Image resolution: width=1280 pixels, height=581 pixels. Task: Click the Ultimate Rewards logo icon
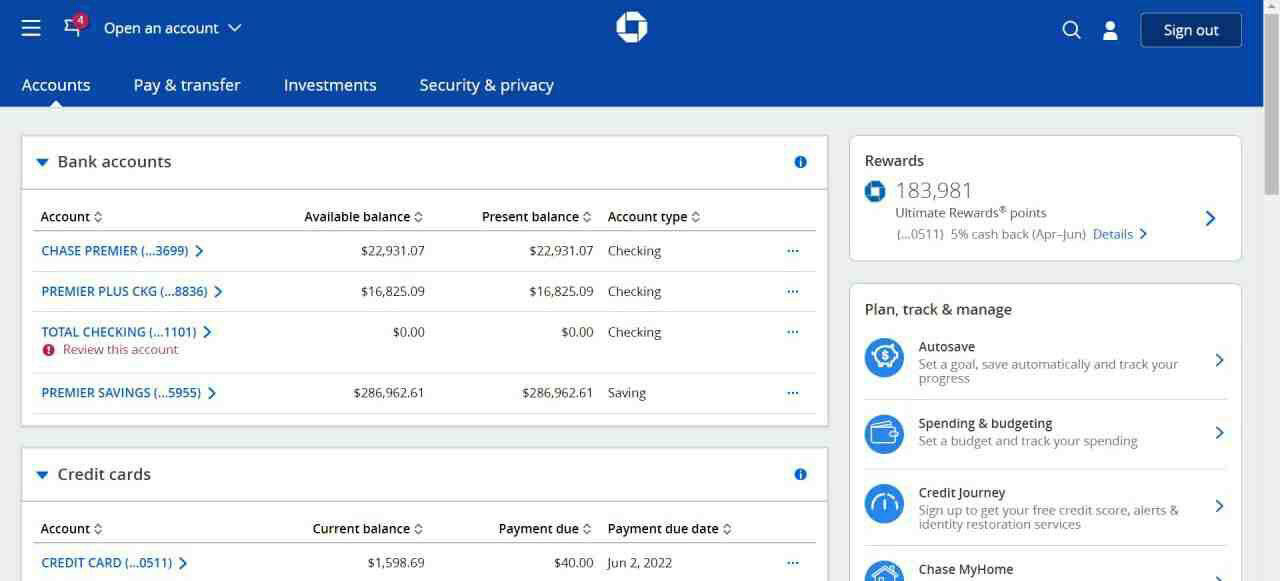click(x=875, y=190)
